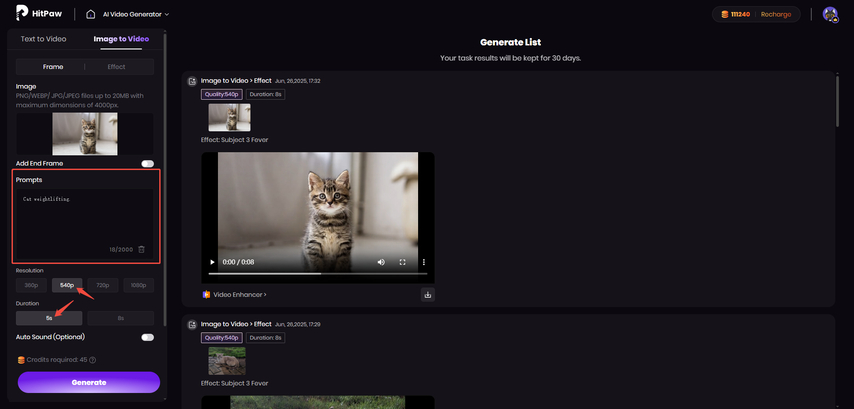The height and width of the screenshot is (409, 854).
Task: Set duration to 8s
Action: click(120, 318)
